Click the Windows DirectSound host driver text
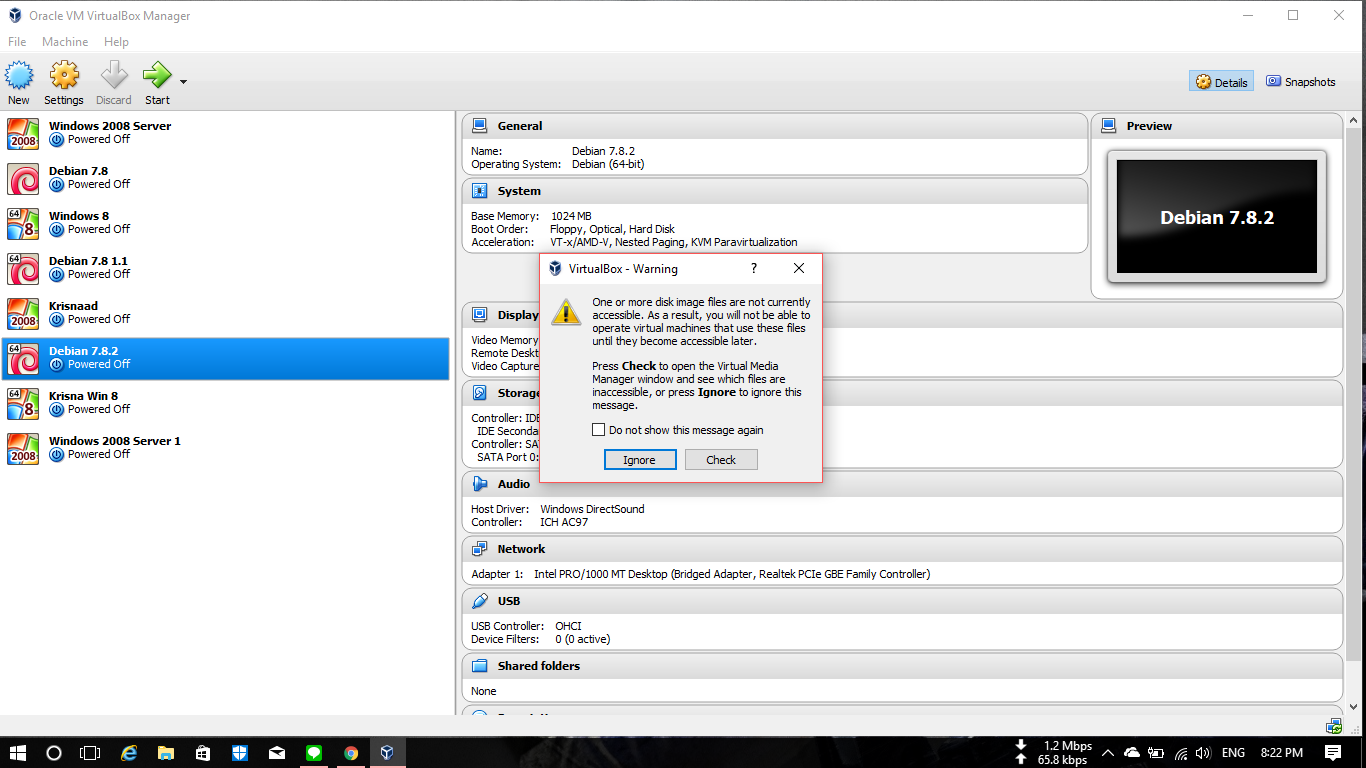 [592, 509]
